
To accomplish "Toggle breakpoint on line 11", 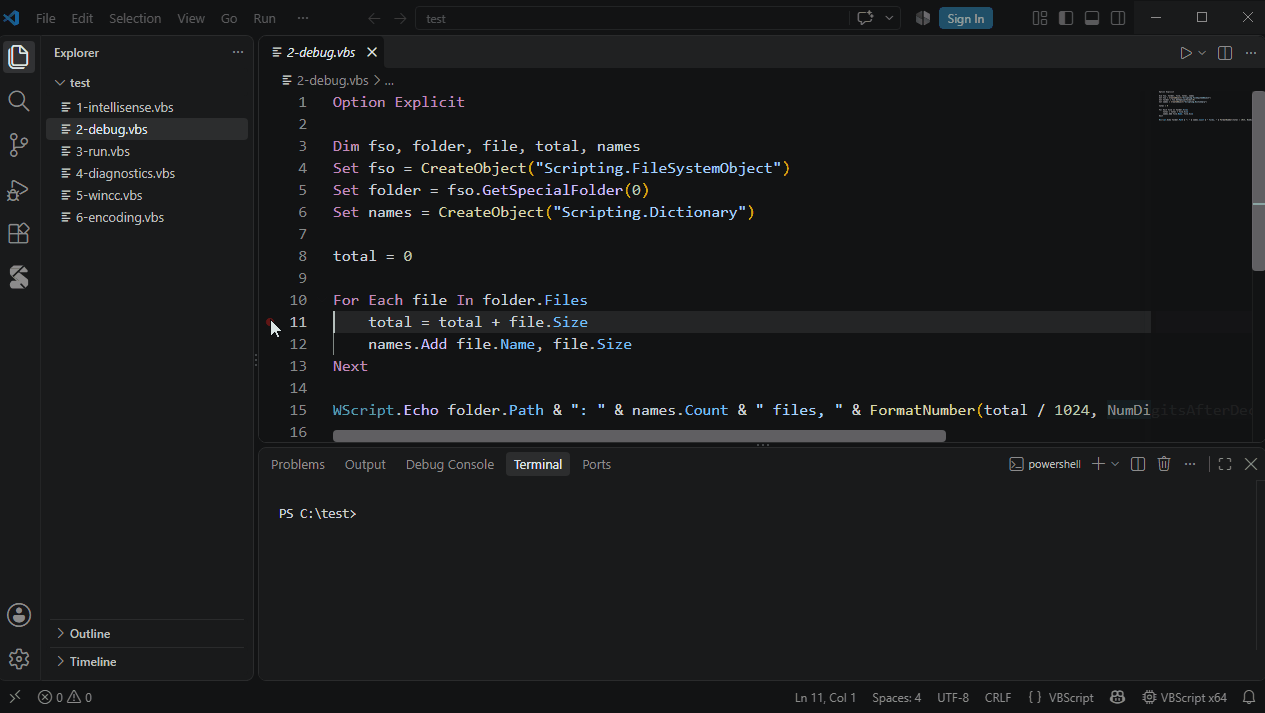I will tap(270, 322).
